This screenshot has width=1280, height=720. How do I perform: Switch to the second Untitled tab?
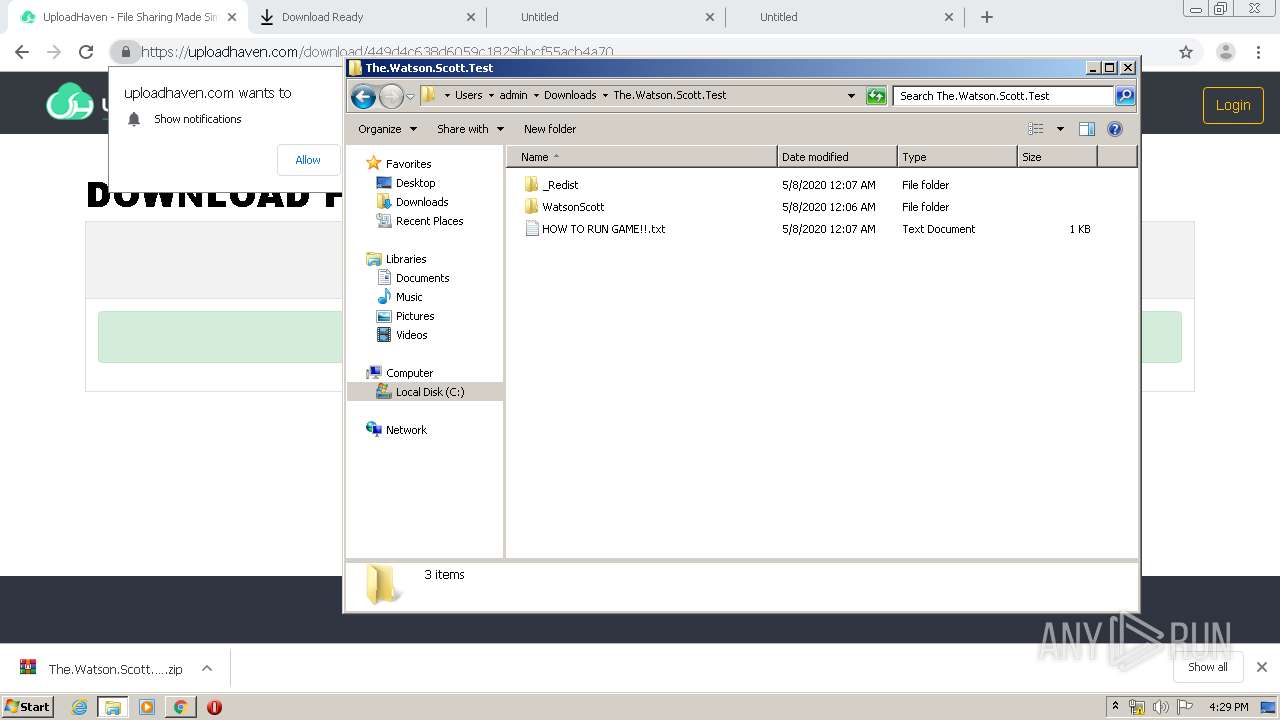tap(846, 17)
